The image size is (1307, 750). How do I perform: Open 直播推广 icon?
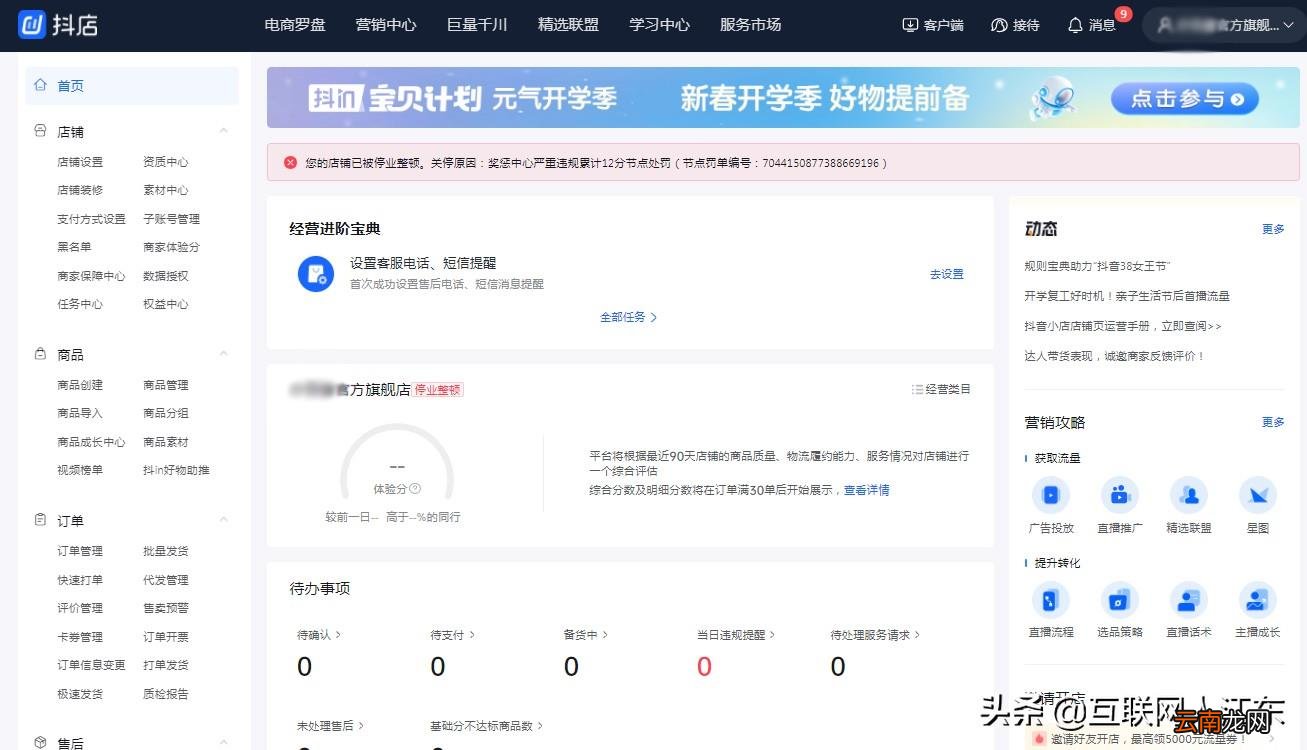[x=1120, y=495]
